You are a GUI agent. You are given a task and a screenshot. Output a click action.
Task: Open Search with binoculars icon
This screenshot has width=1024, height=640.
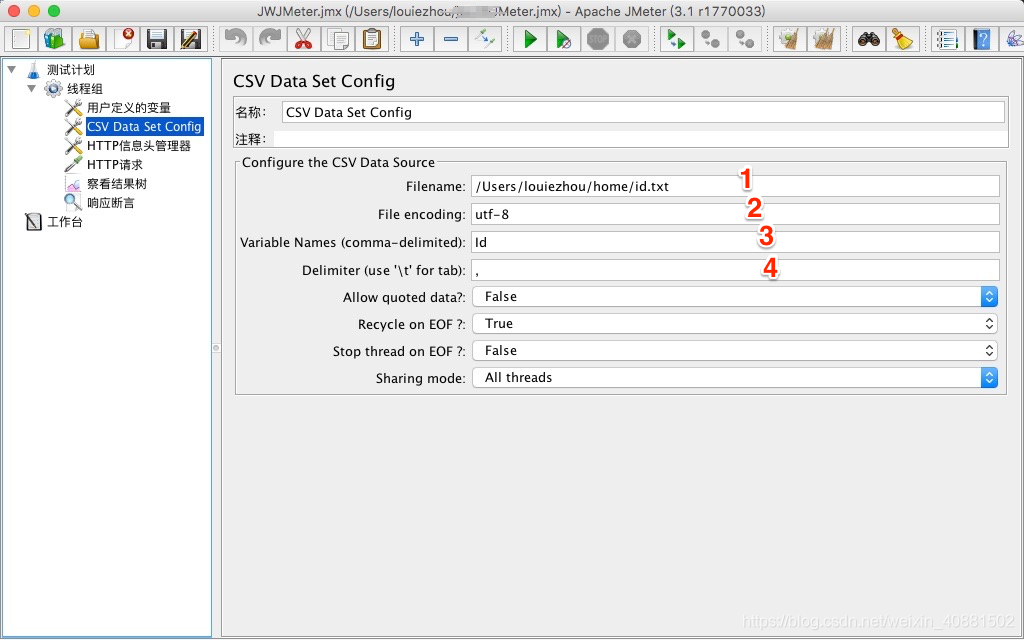pos(869,39)
